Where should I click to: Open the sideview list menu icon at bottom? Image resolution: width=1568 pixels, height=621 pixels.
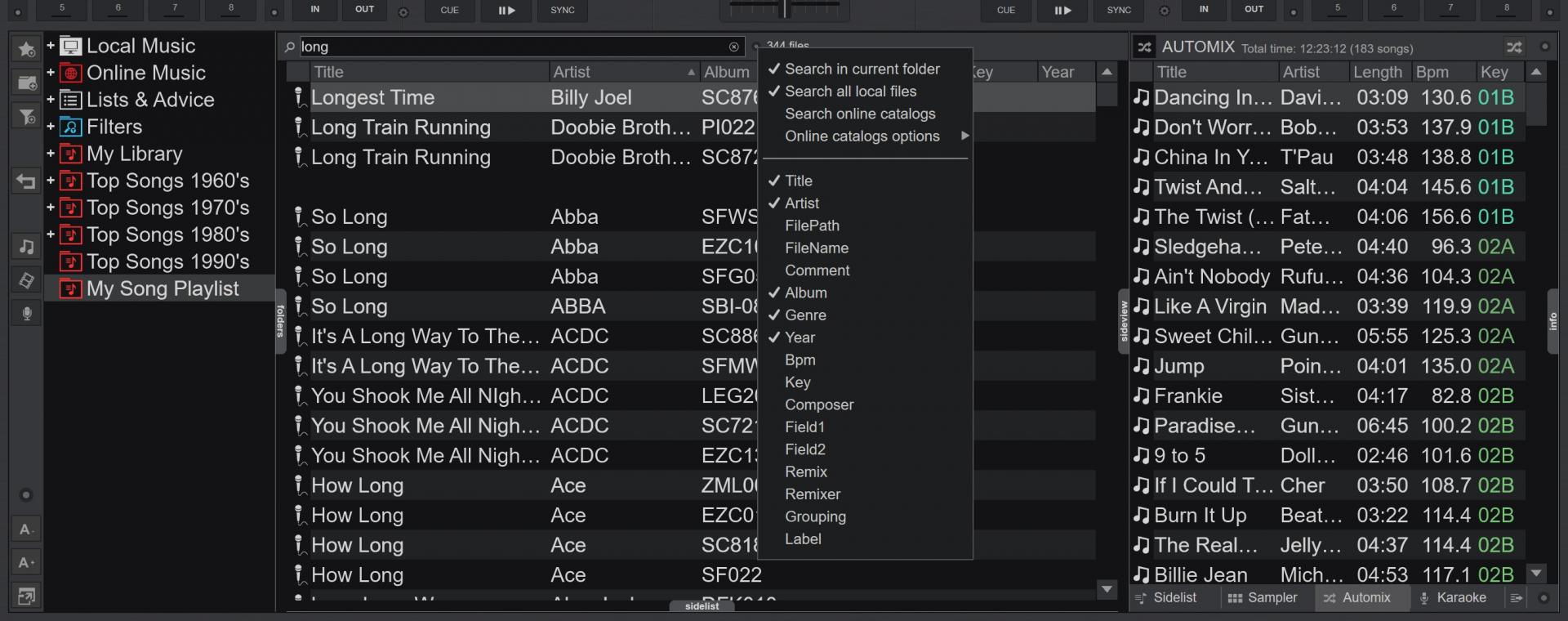pos(1516,598)
